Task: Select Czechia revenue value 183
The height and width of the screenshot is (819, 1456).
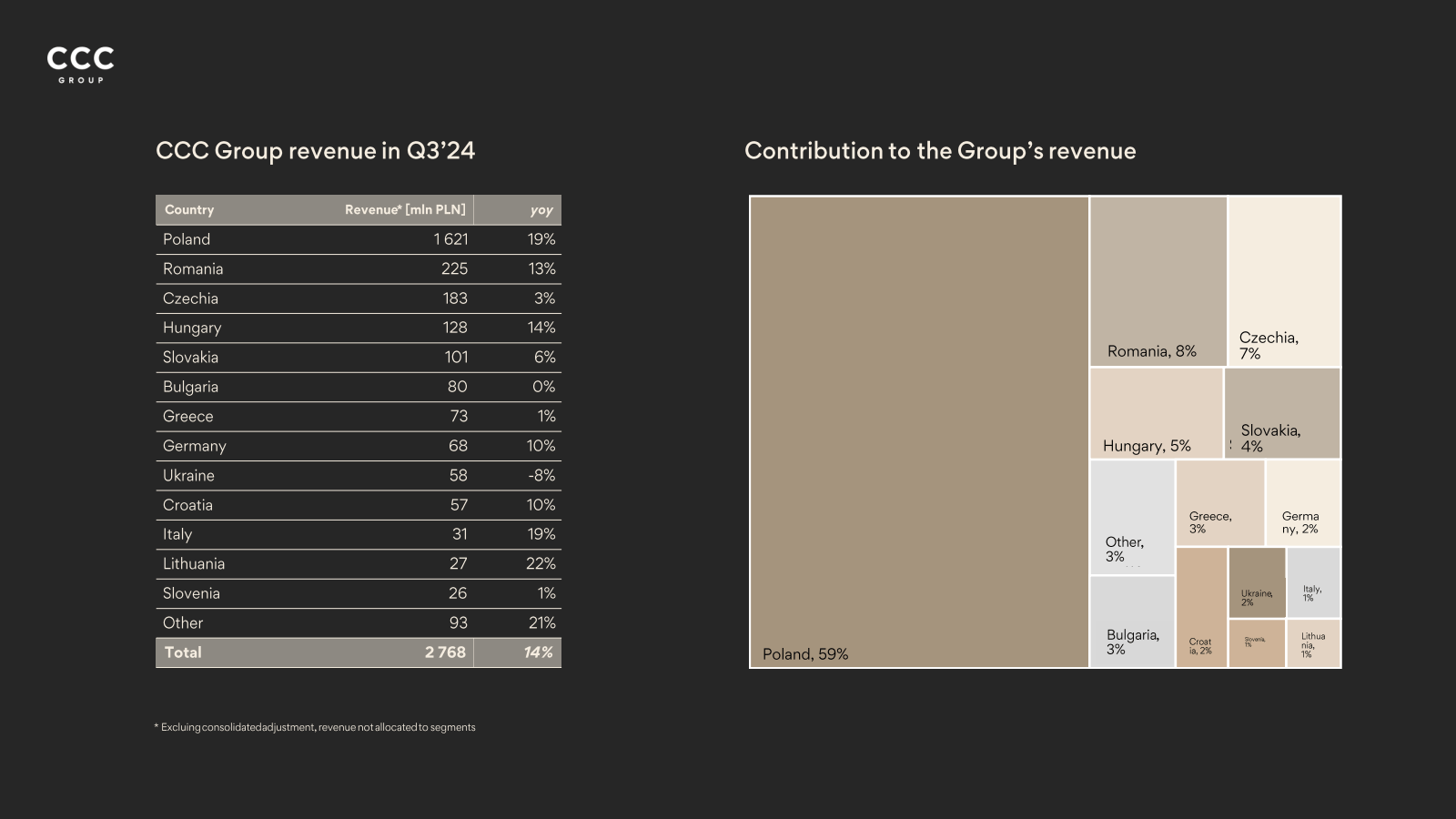Action: [455, 298]
